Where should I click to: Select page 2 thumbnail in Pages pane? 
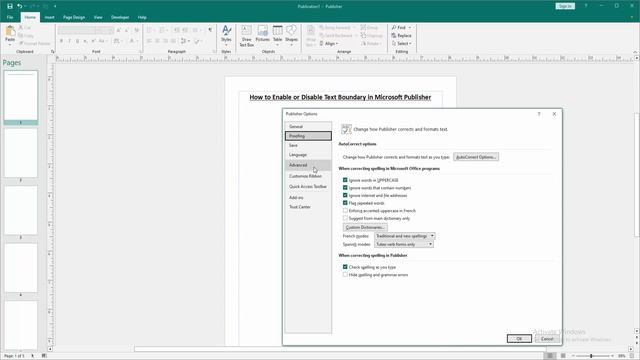(x=21, y=153)
